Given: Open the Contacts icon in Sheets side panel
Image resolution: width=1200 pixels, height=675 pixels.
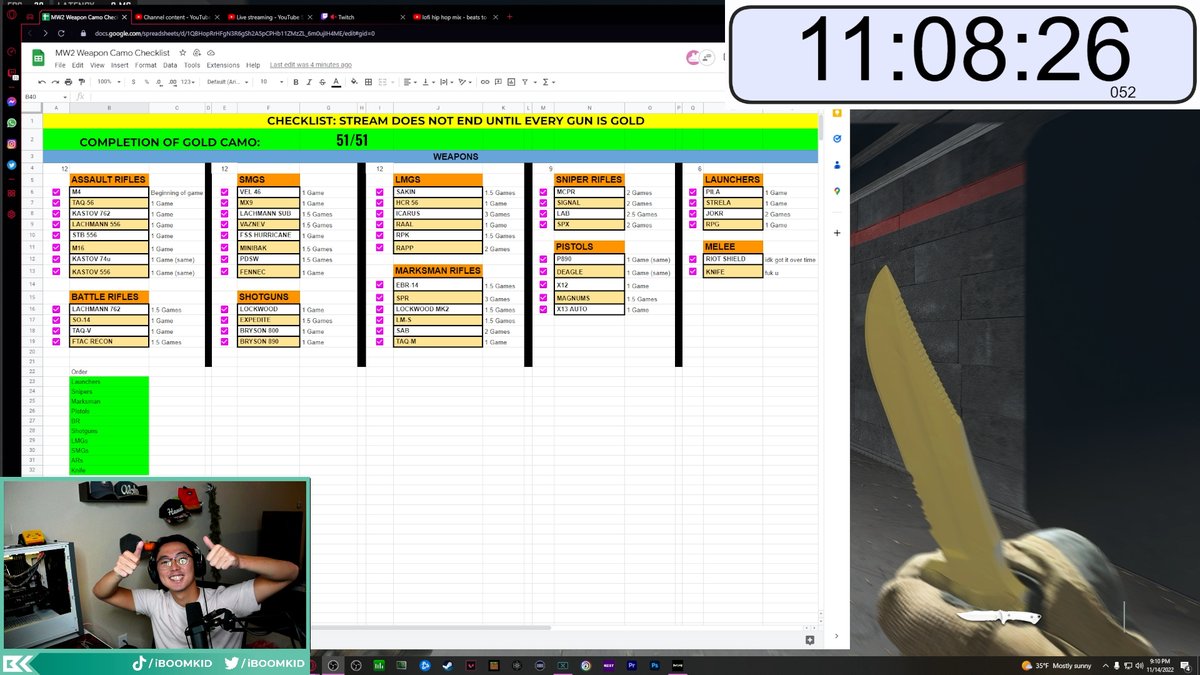Looking at the screenshot, I should pos(836,165).
